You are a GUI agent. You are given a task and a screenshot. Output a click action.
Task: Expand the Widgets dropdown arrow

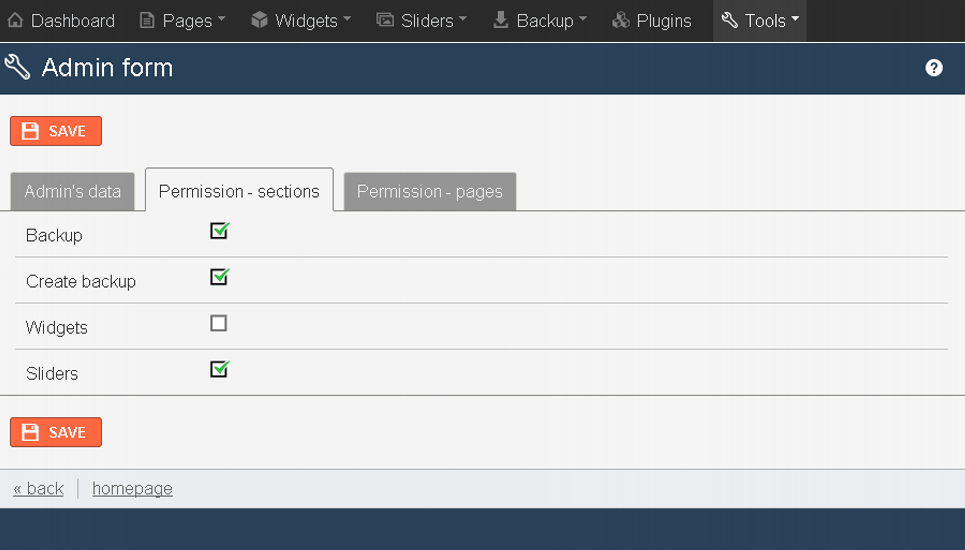click(347, 19)
